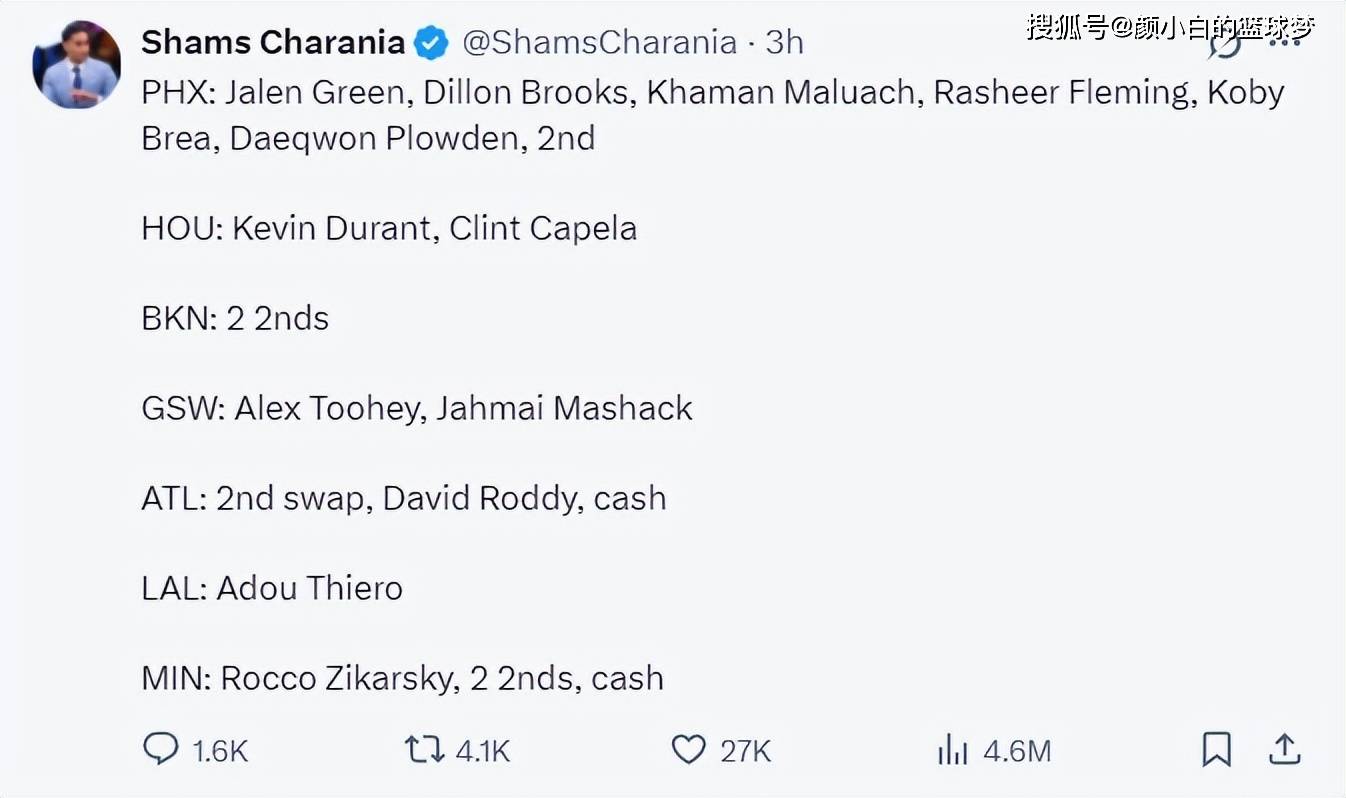Open Shams Charania's profile picture
The height and width of the screenshot is (798, 1346).
pyautogui.click(x=77, y=64)
